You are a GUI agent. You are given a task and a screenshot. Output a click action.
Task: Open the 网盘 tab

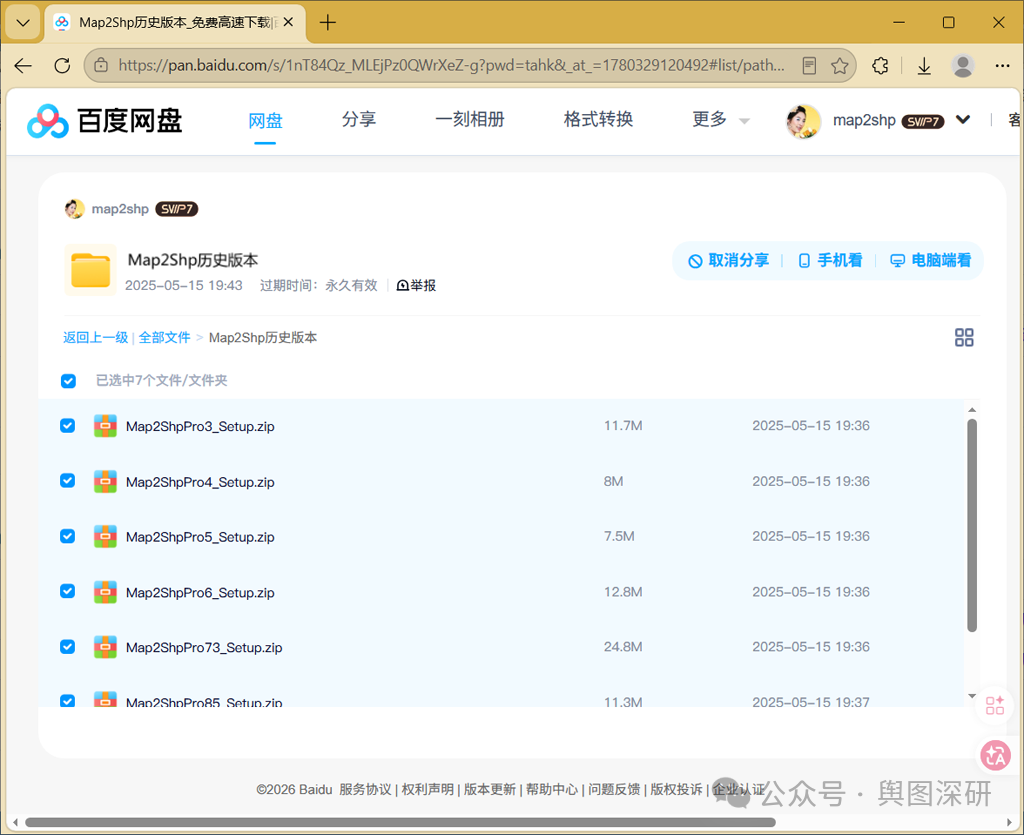(265, 121)
